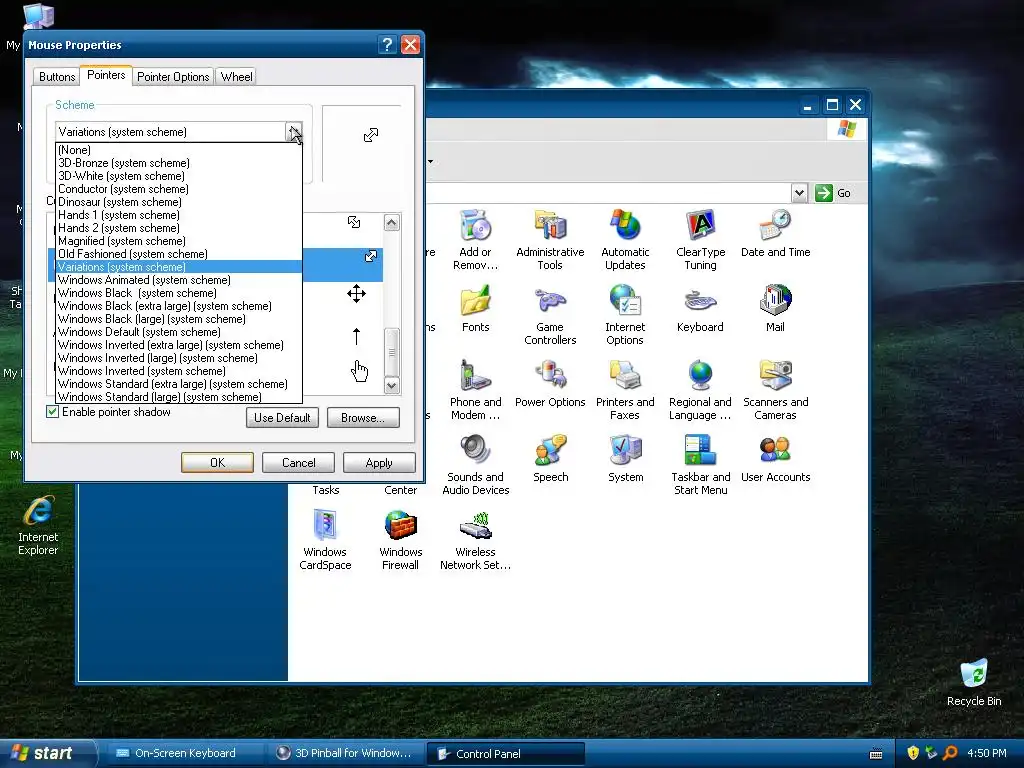Click pointer list scrollbar thumb
This screenshot has width=1024, height=768.
pos(392,353)
